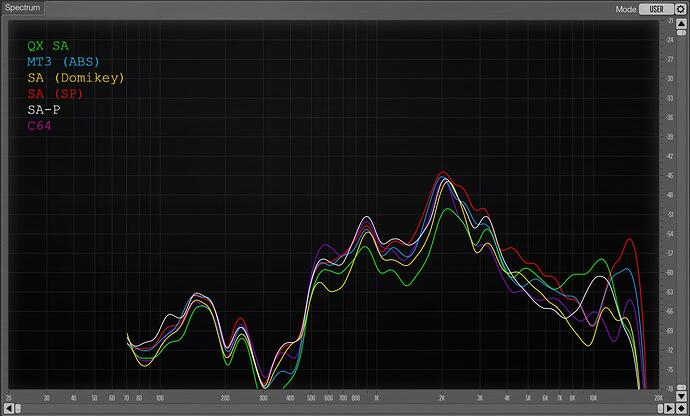
Task: Click the blue MT3 (ABS) legend label
Action: 63,61
